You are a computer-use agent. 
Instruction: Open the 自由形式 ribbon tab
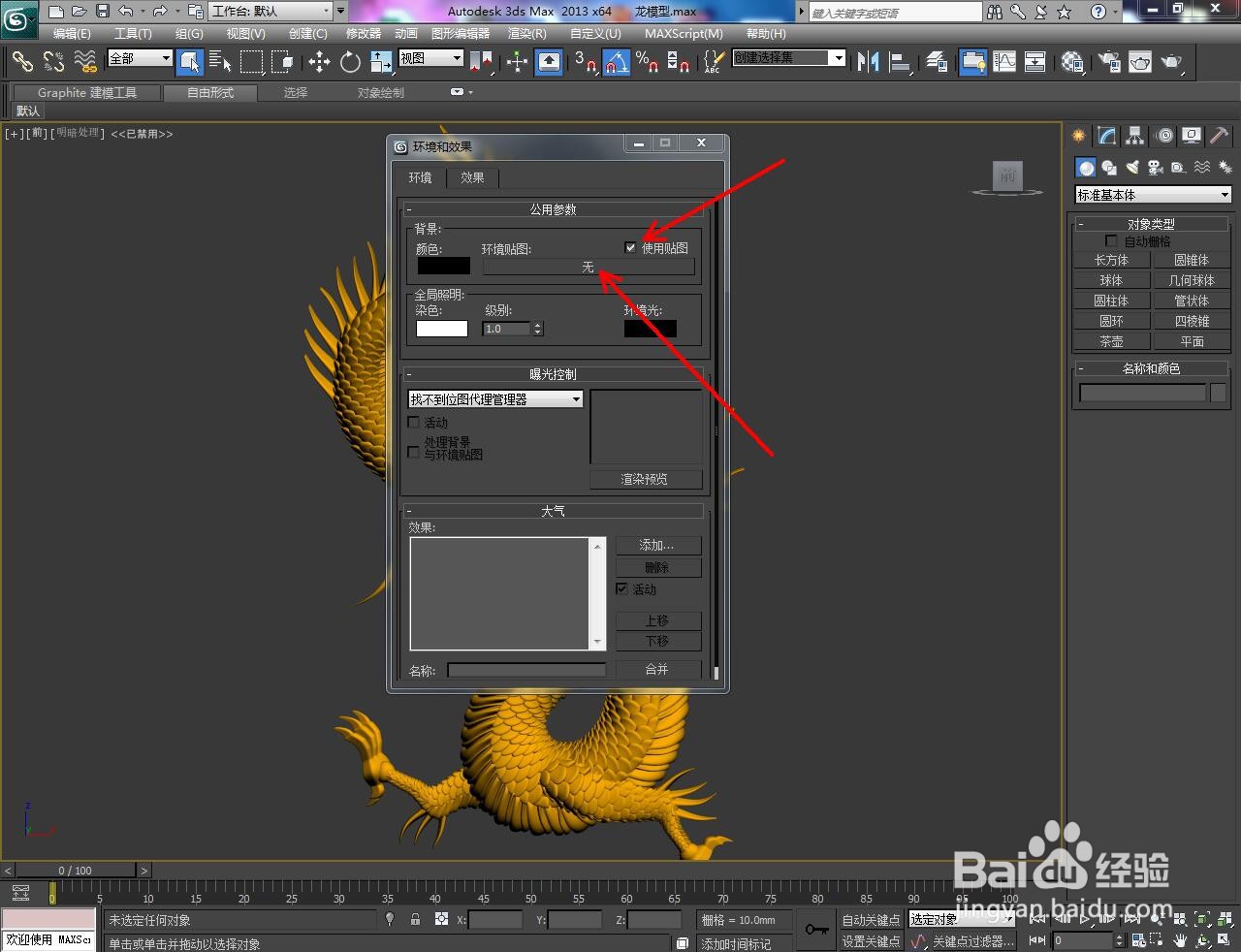[x=210, y=93]
